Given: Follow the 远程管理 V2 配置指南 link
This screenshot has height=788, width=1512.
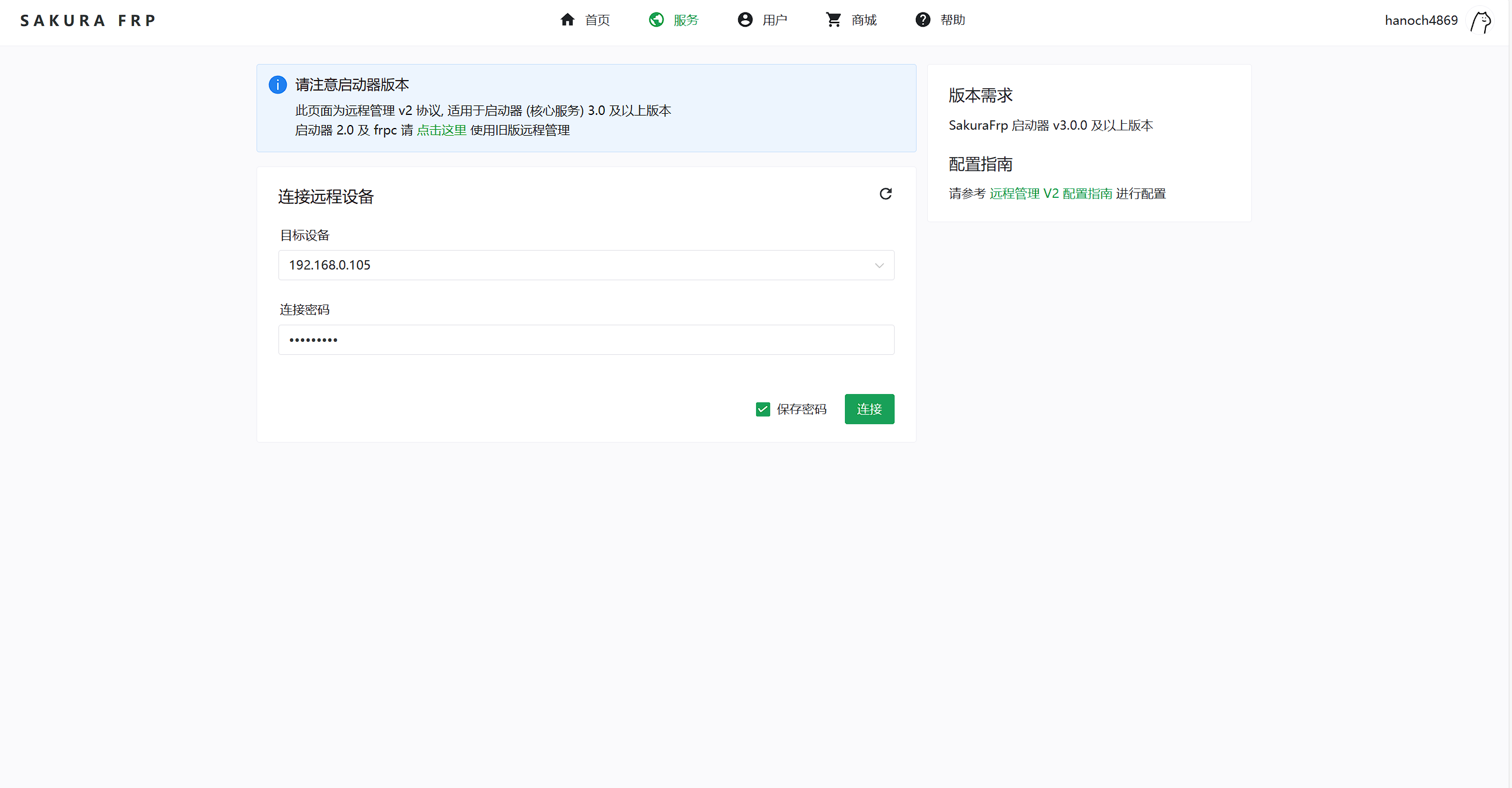Looking at the screenshot, I should point(1050,194).
